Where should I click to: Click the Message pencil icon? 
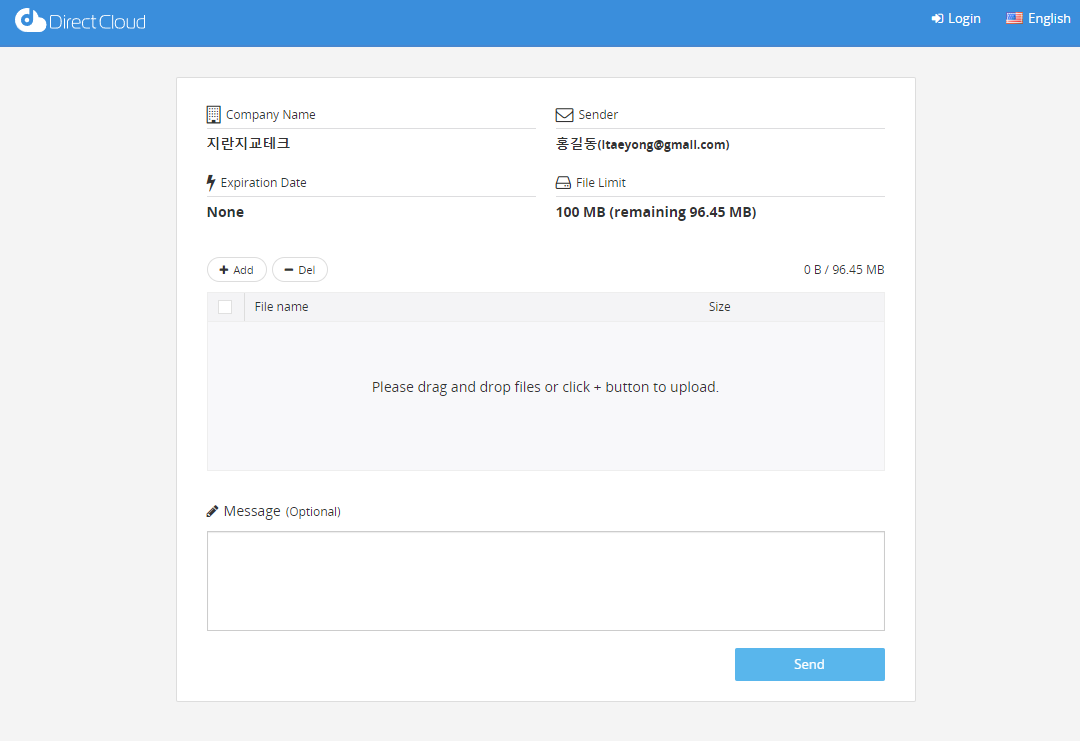pos(212,511)
